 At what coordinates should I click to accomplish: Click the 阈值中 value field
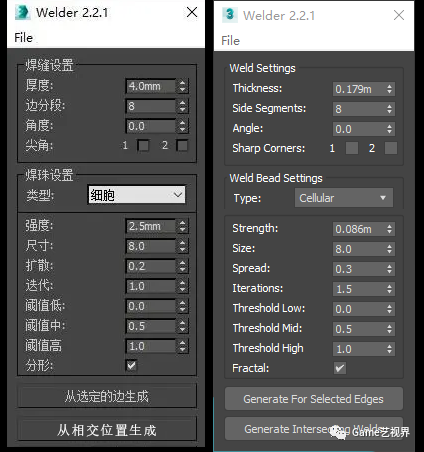[151, 326]
